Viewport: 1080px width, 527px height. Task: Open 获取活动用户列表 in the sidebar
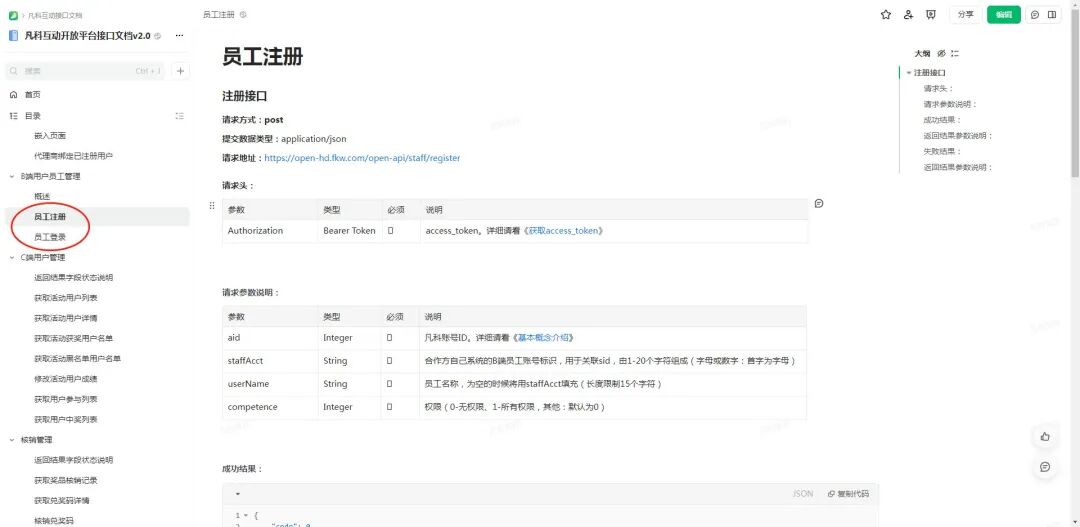click(x=65, y=298)
